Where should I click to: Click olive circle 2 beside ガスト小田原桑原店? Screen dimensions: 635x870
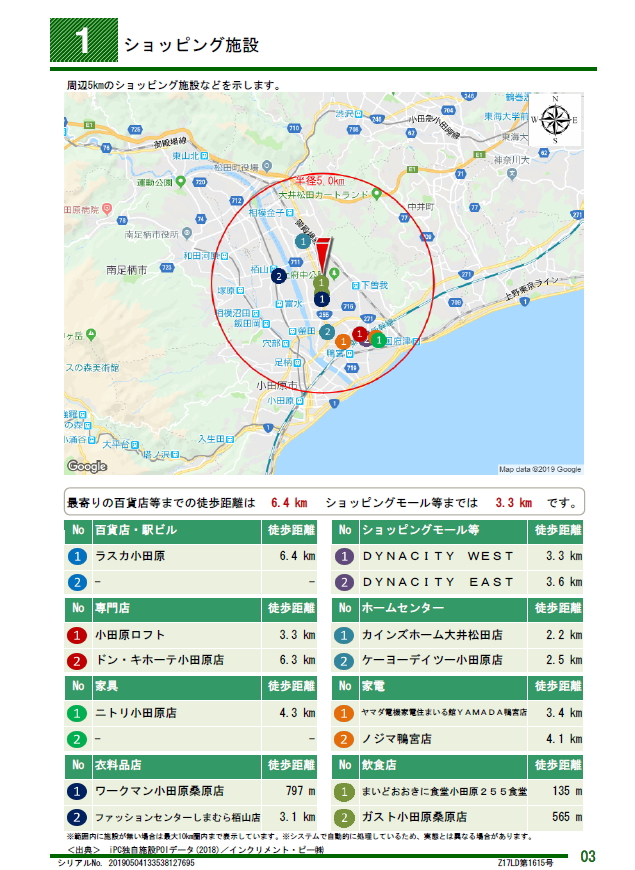(x=344, y=817)
